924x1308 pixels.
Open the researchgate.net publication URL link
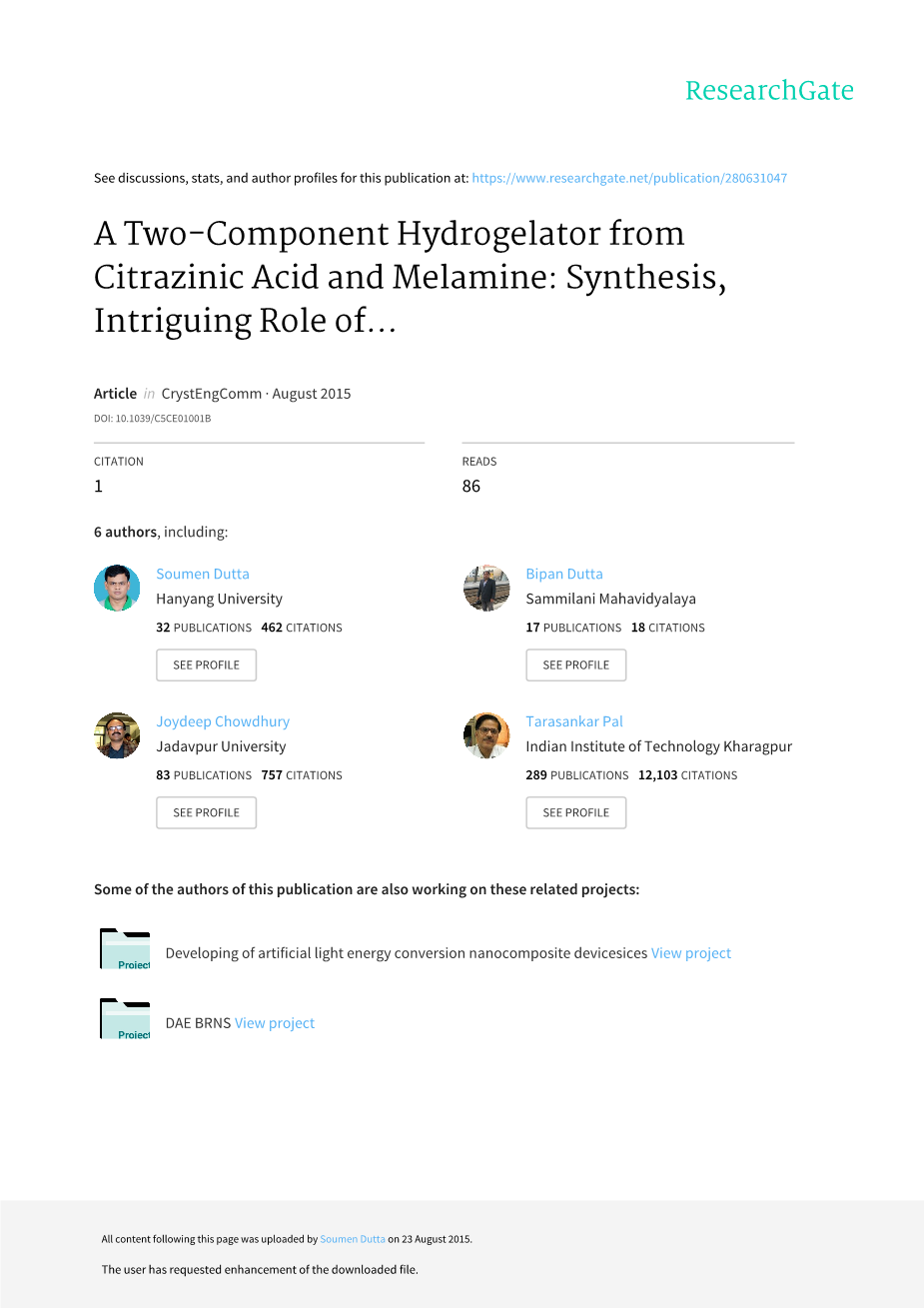[629, 178]
